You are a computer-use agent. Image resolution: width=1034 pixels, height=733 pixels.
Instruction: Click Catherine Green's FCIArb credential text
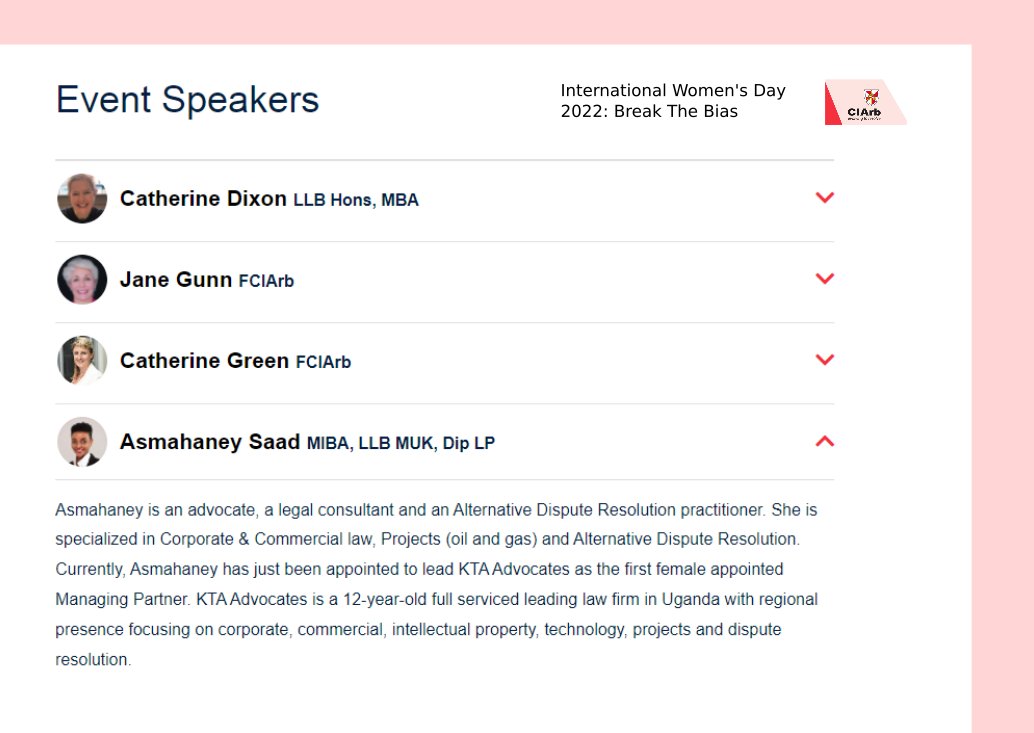coord(323,362)
